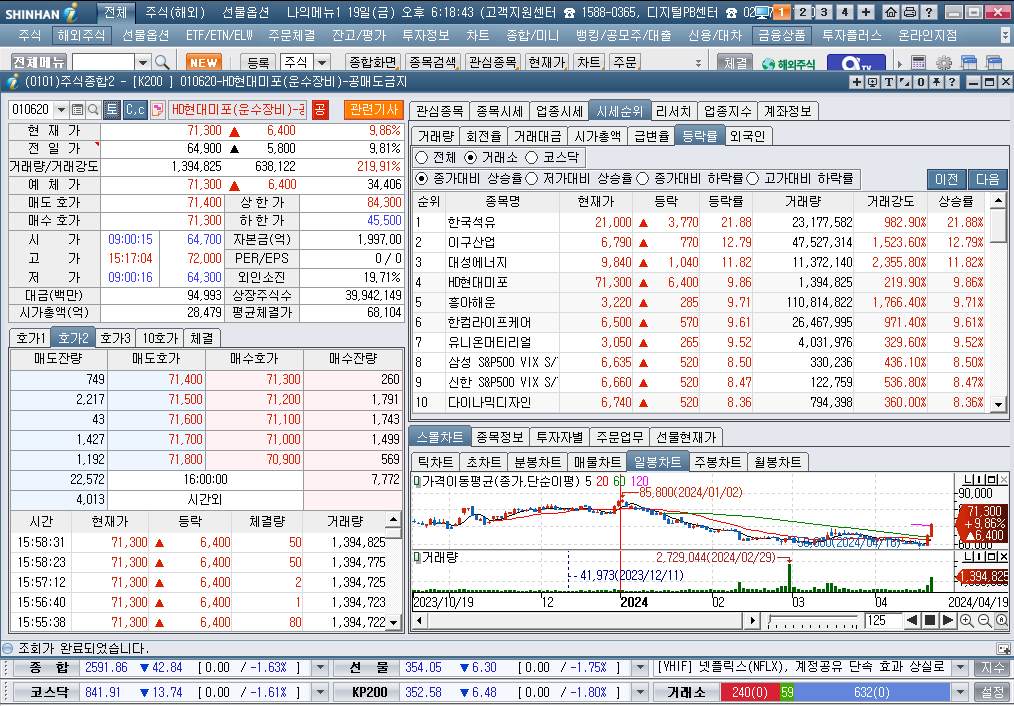Click the printer icon in the title bar
The height and width of the screenshot is (706, 1014).
tap(909, 12)
